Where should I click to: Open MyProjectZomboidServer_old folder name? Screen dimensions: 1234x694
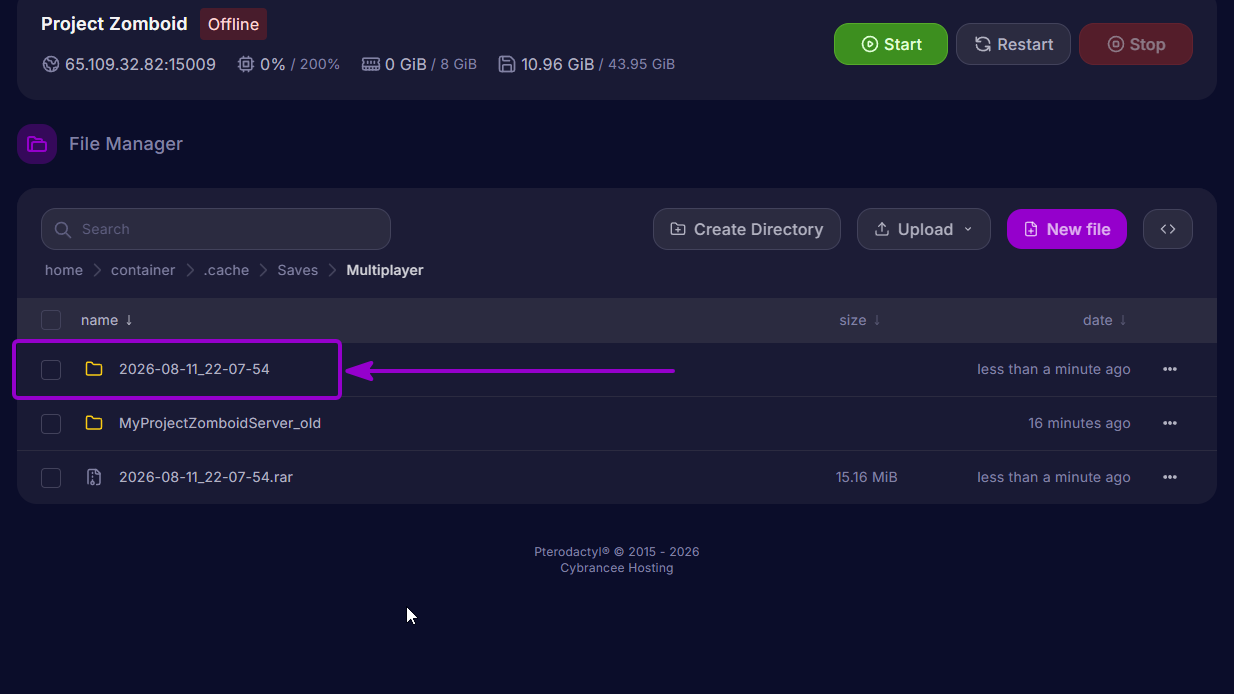[220, 423]
